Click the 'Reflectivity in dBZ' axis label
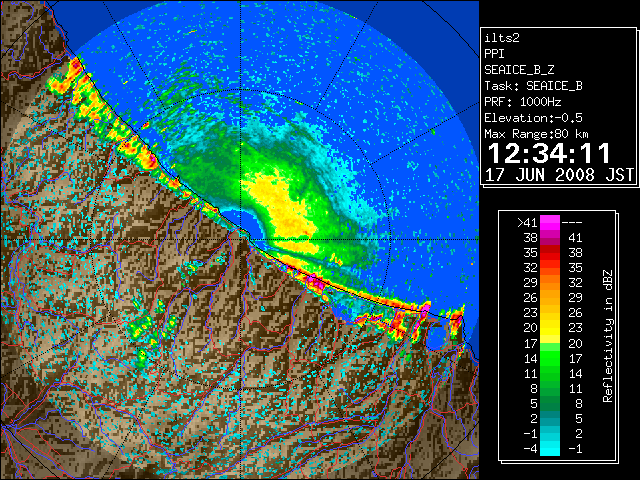640x480 pixels. pyautogui.click(x=608, y=336)
